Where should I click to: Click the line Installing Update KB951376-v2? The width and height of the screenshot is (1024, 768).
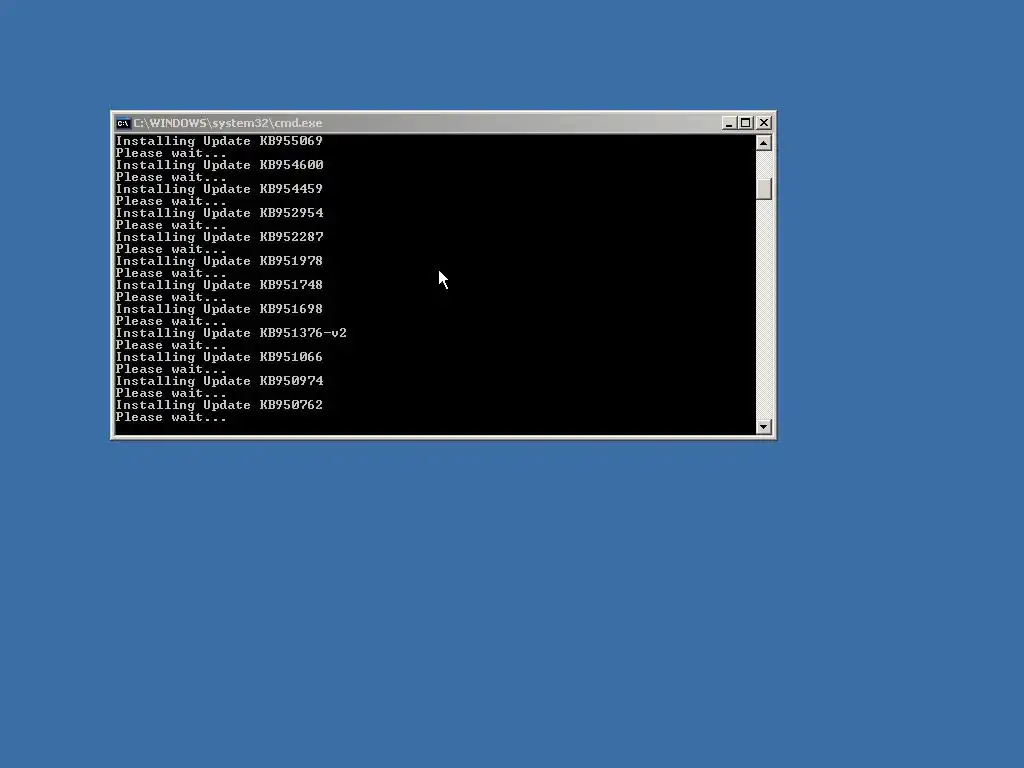coord(231,333)
